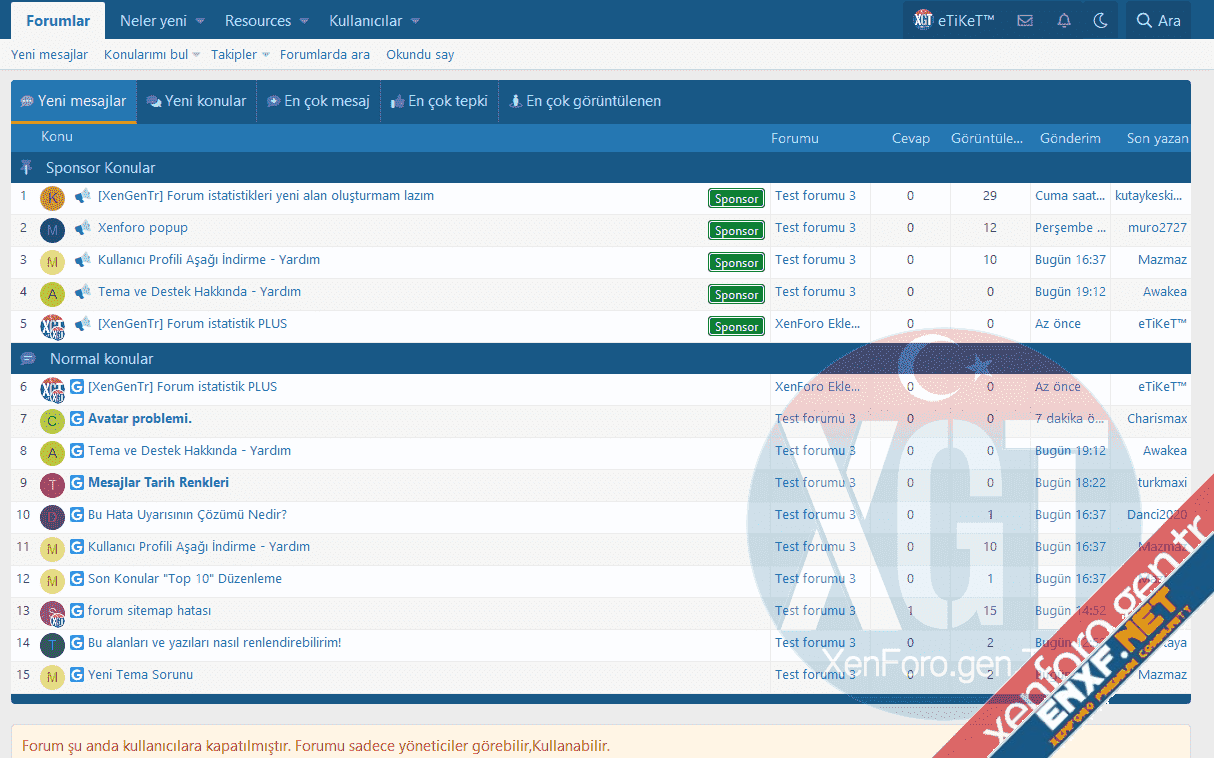1214x758 pixels.
Task: Click the pin icon beside Sponsor Konular
Action: pyautogui.click(x=27, y=168)
